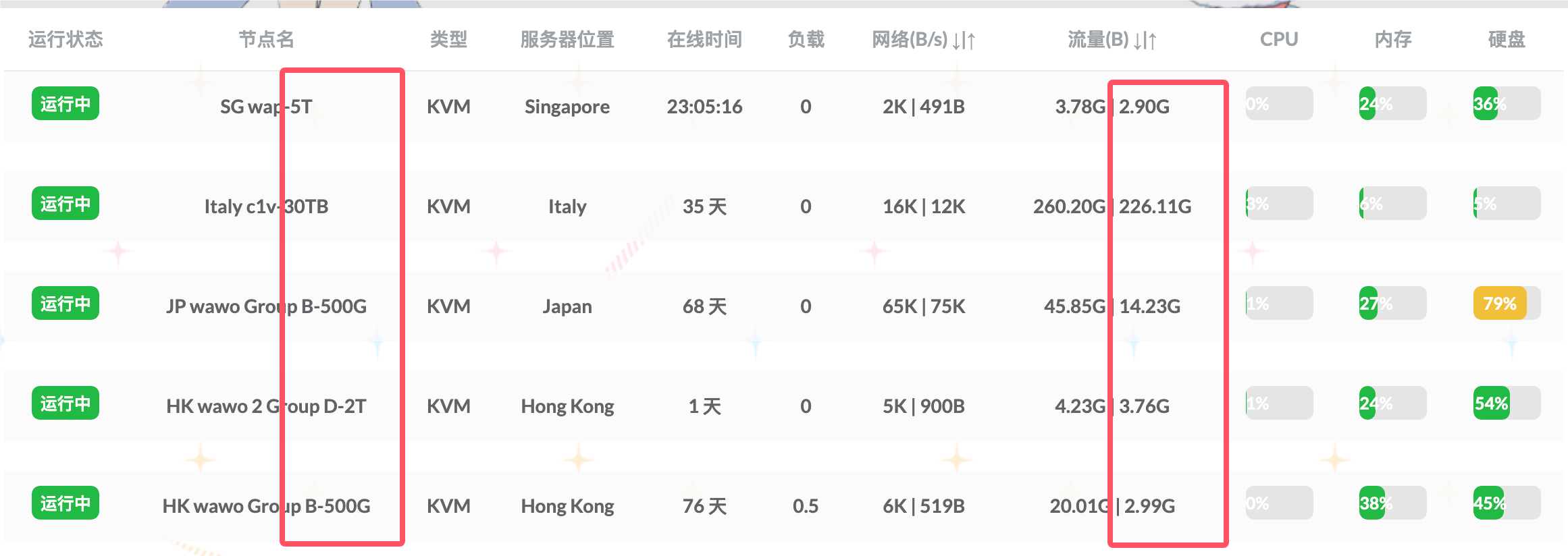The width and height of the screenshot is (1568, 556).
Task: Expand the JP wawo Group B-500G row
Action: coord(266,306)
